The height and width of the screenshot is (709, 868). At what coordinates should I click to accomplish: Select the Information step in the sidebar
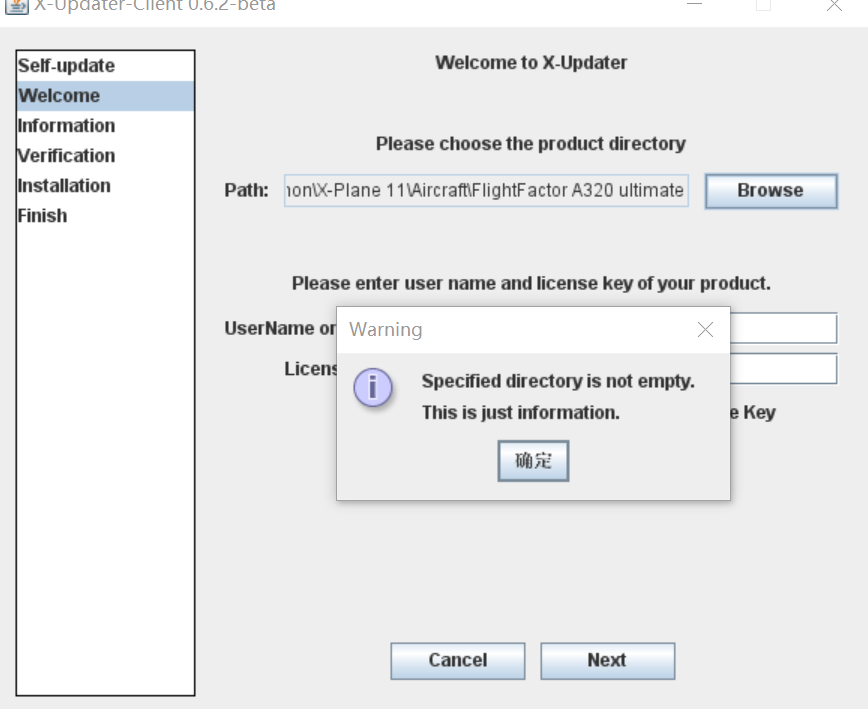[105, 126]
